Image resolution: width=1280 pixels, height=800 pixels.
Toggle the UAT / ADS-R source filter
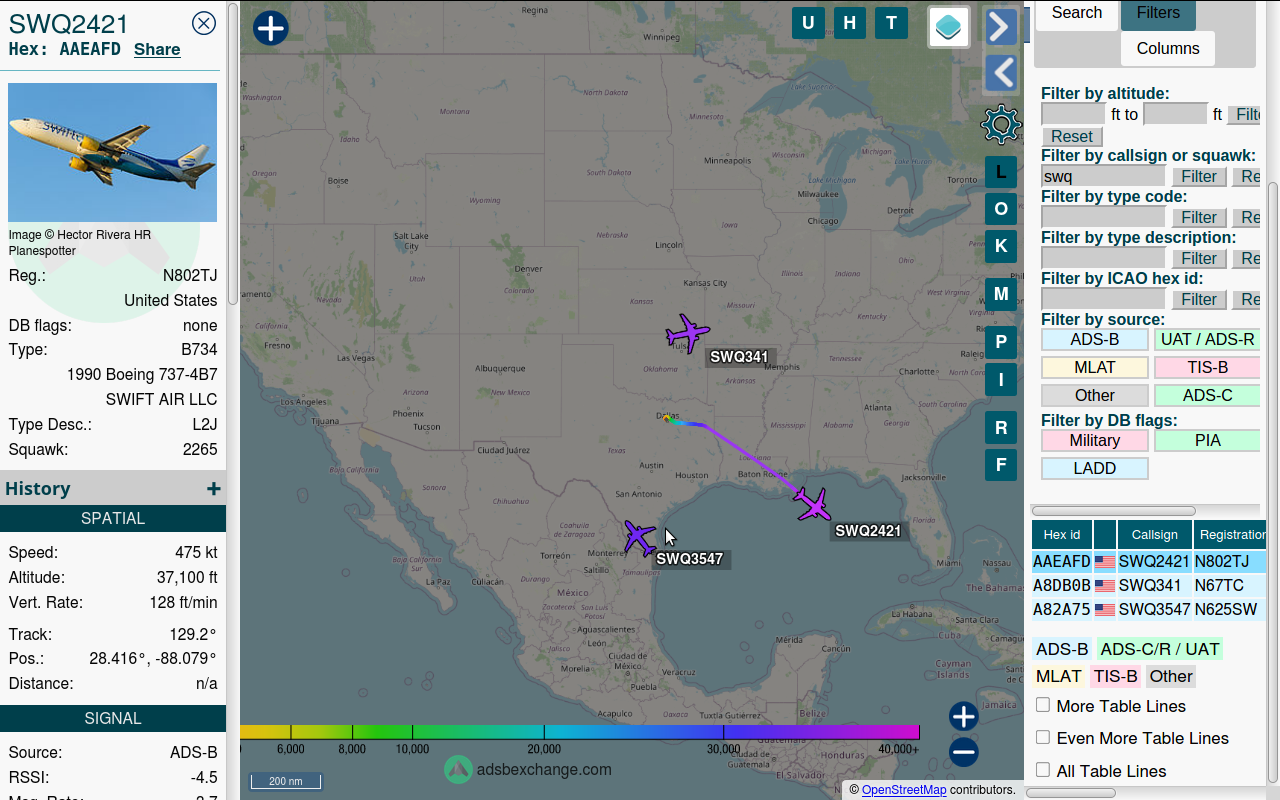(x=1207, y=339)
